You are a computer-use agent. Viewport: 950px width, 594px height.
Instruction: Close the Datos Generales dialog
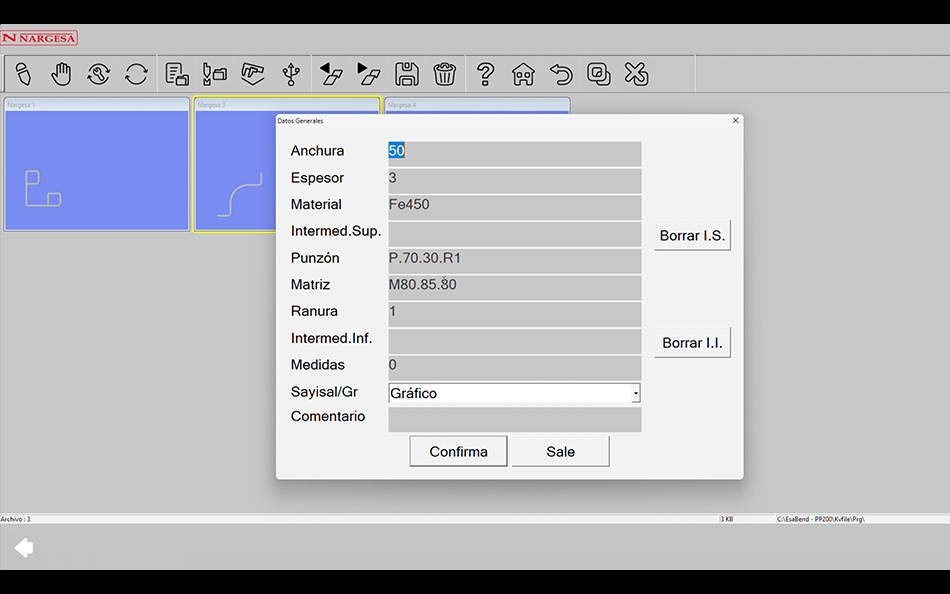[x=736, y=120]
